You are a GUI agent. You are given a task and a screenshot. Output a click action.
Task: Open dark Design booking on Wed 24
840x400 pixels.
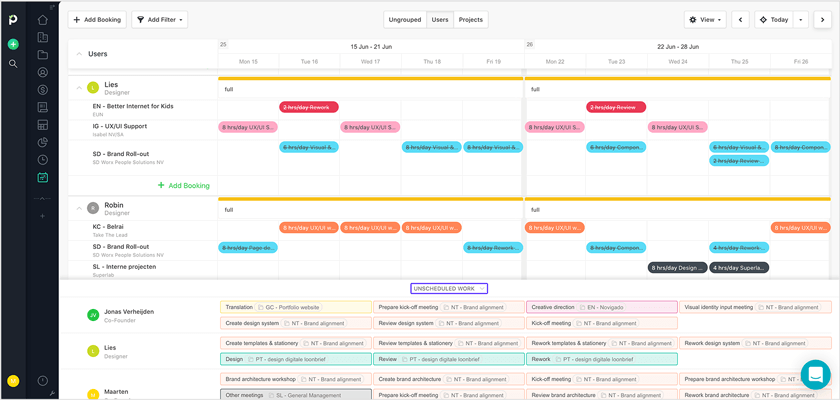coord(678,268)
